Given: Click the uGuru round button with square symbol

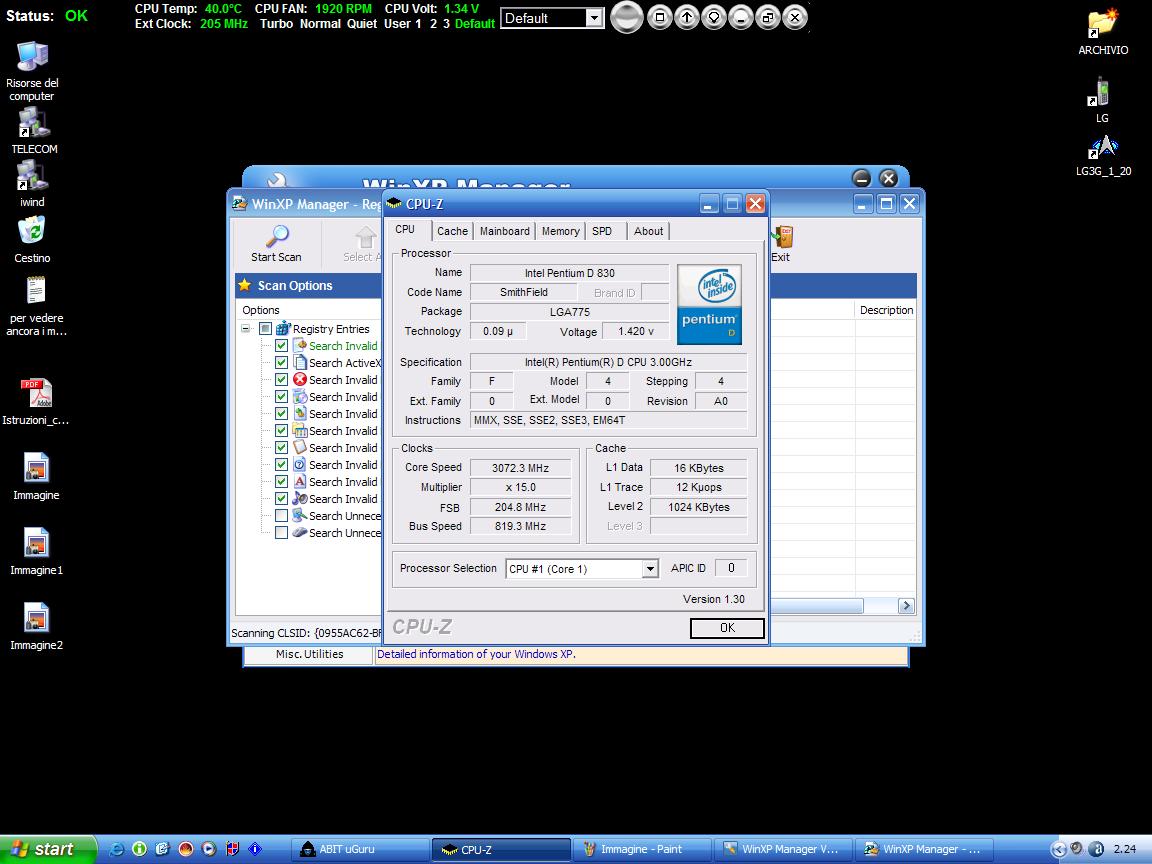Looking at the screenshot, I should (660, 17).
